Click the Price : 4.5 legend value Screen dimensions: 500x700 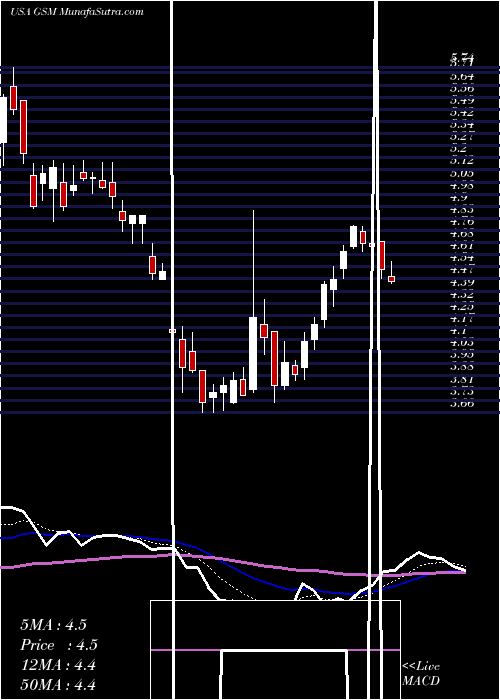coord(59,645)
